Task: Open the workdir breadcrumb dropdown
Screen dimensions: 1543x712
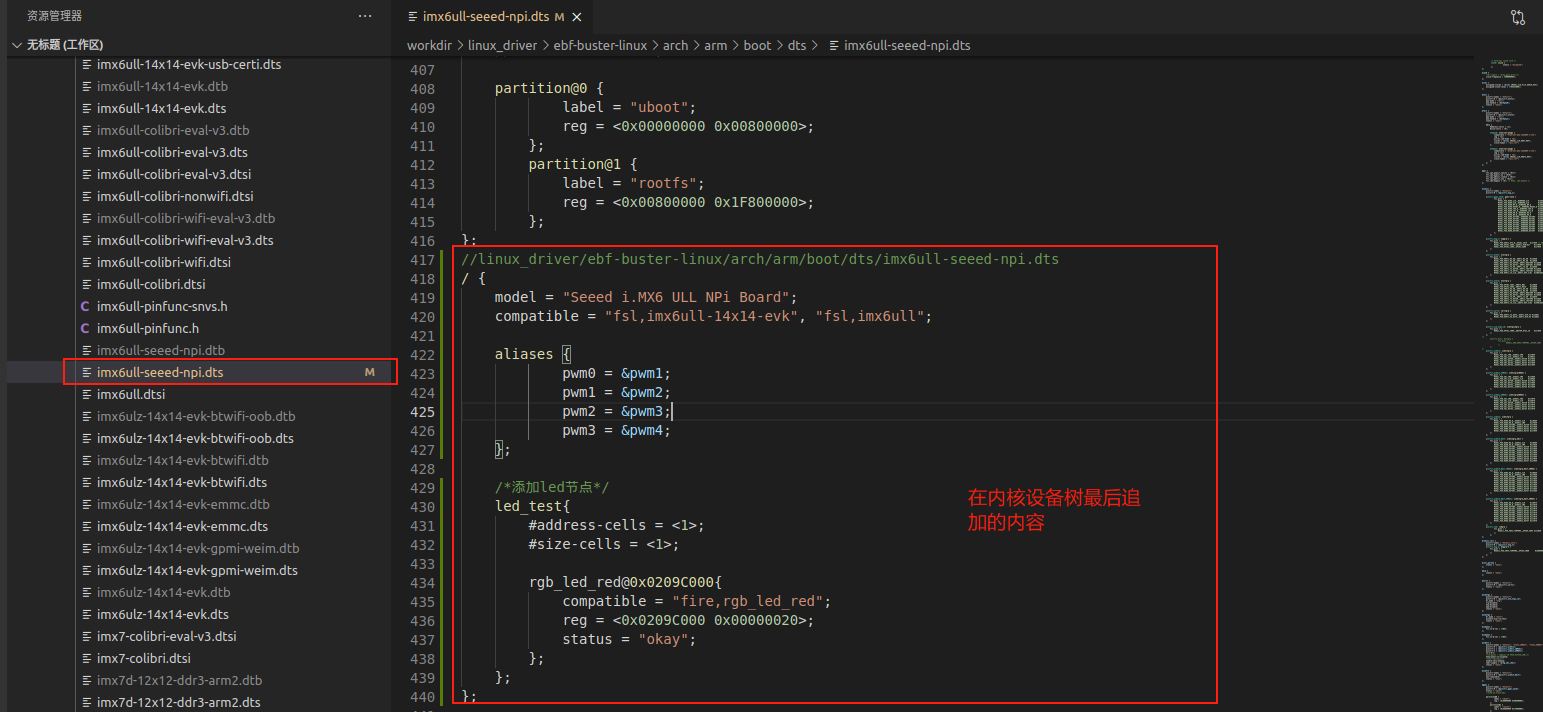Action: pos(429,45)
